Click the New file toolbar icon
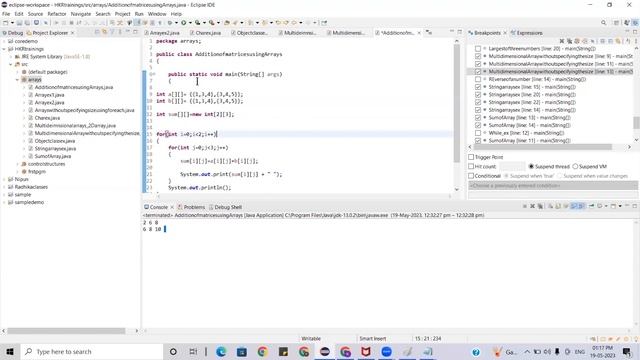This screenshot has height=360, width=640. pyautogui.click(x=6, y=23)
